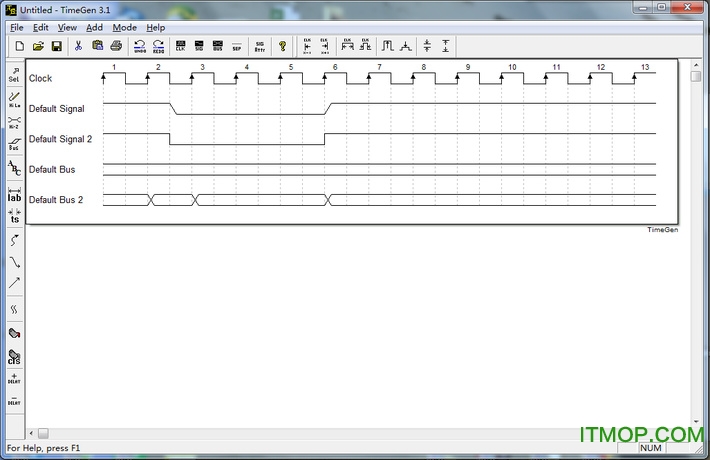Select the ABC text tool
Screen dimensions: 710x460
[x=14, y=168]
